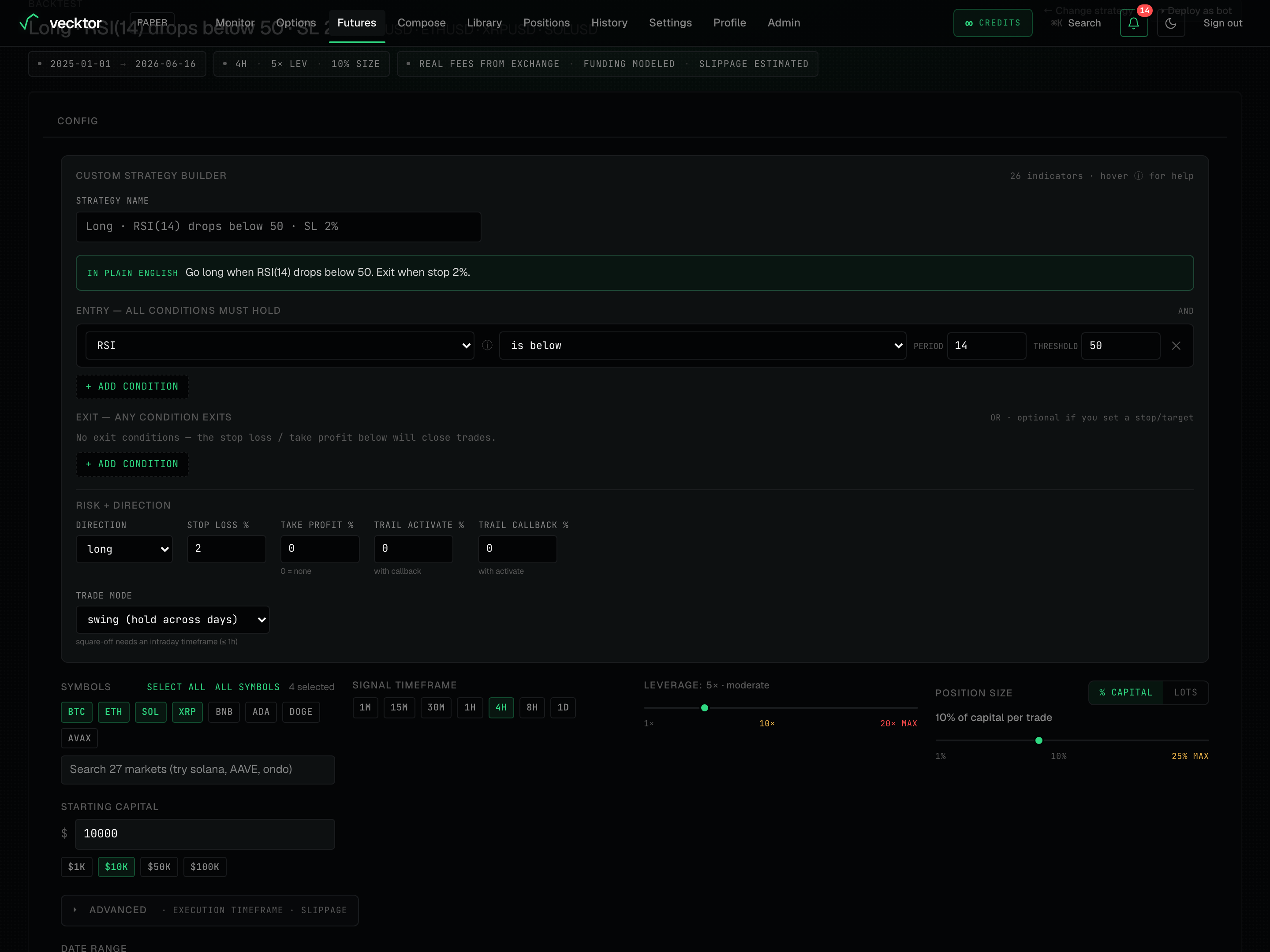
Task: Switch position size to % CAPITAL
Action: pos(1125,693)
